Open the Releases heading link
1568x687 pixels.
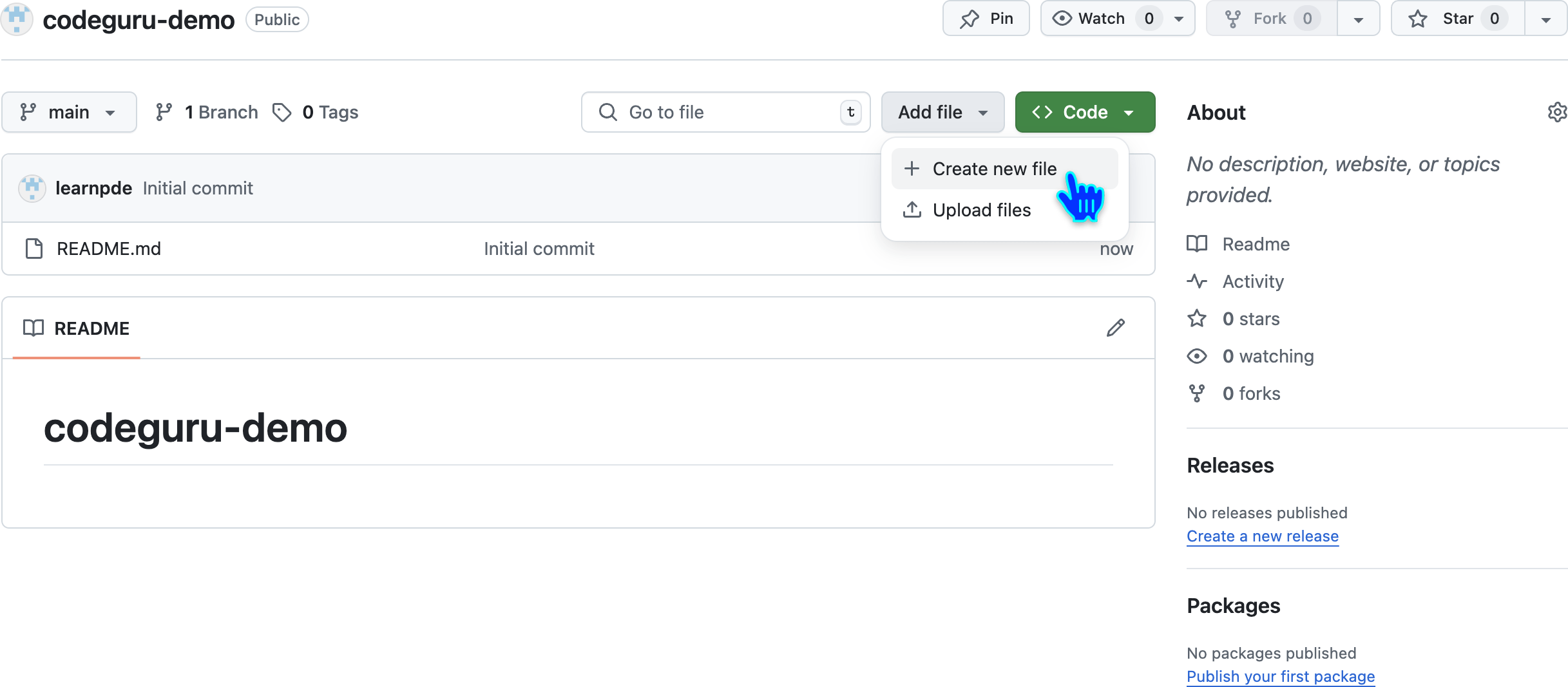pyautogui.click(x=1230, y=466)
